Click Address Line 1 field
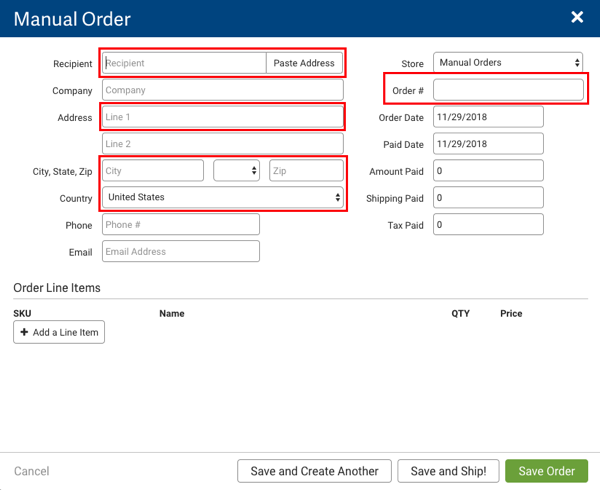 click(x=222, y=117)
